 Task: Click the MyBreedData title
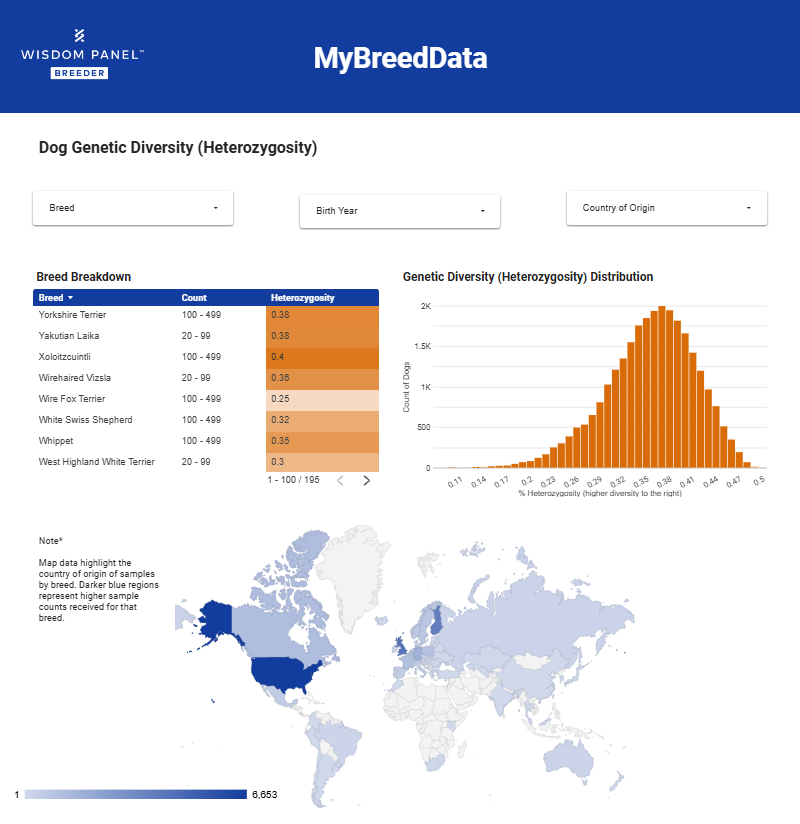pos(401,58)
